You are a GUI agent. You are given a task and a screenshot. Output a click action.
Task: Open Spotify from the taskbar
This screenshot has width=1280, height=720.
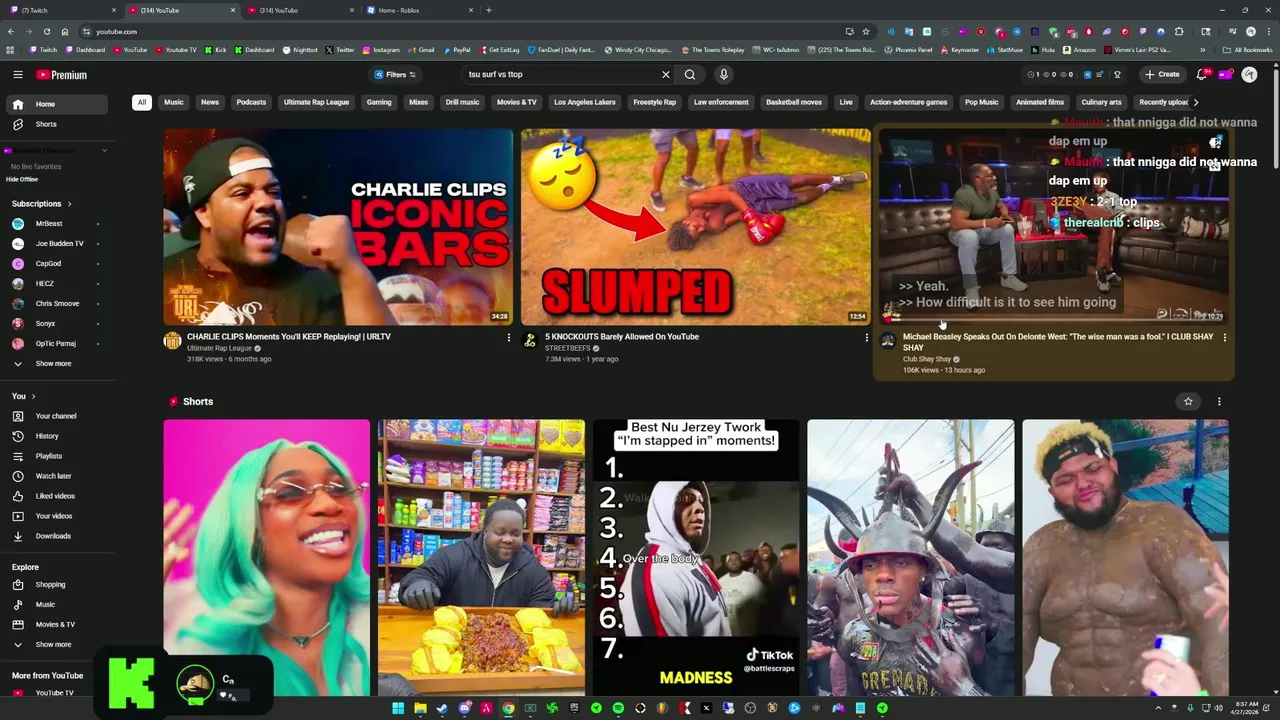[618, 708]
